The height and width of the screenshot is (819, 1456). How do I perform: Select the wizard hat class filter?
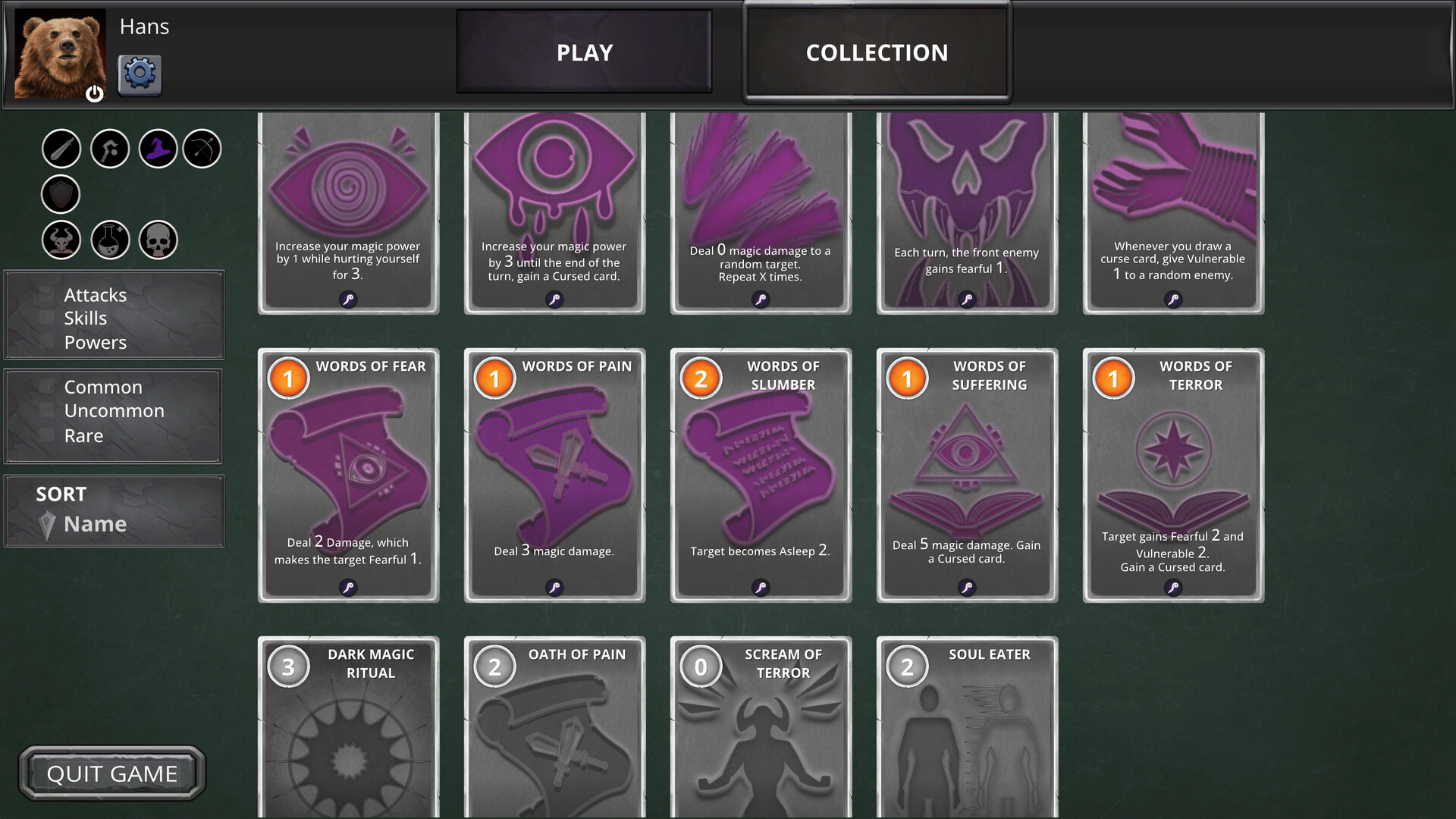click(158, 149)
